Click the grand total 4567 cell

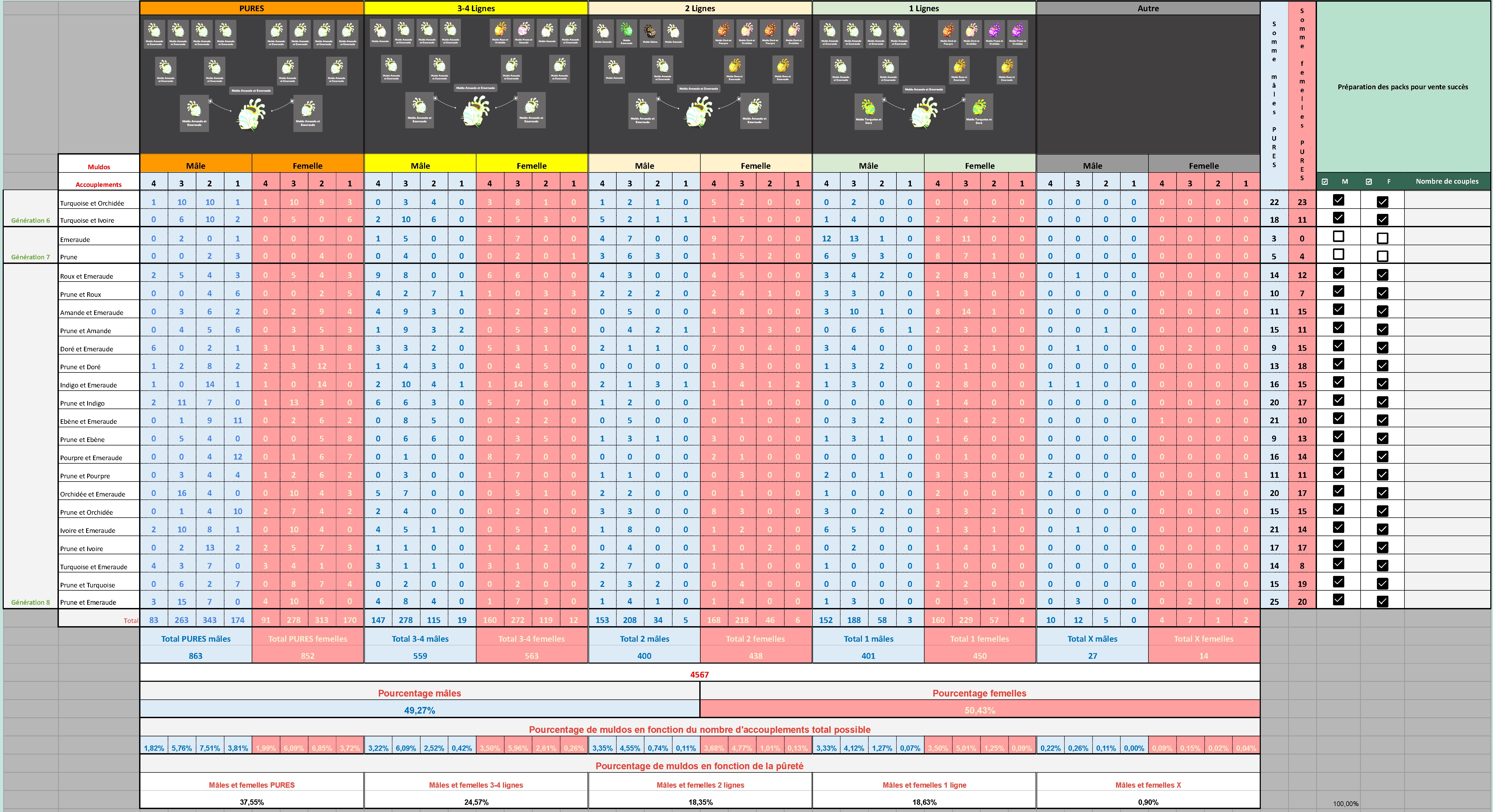(x=700, y=674)
